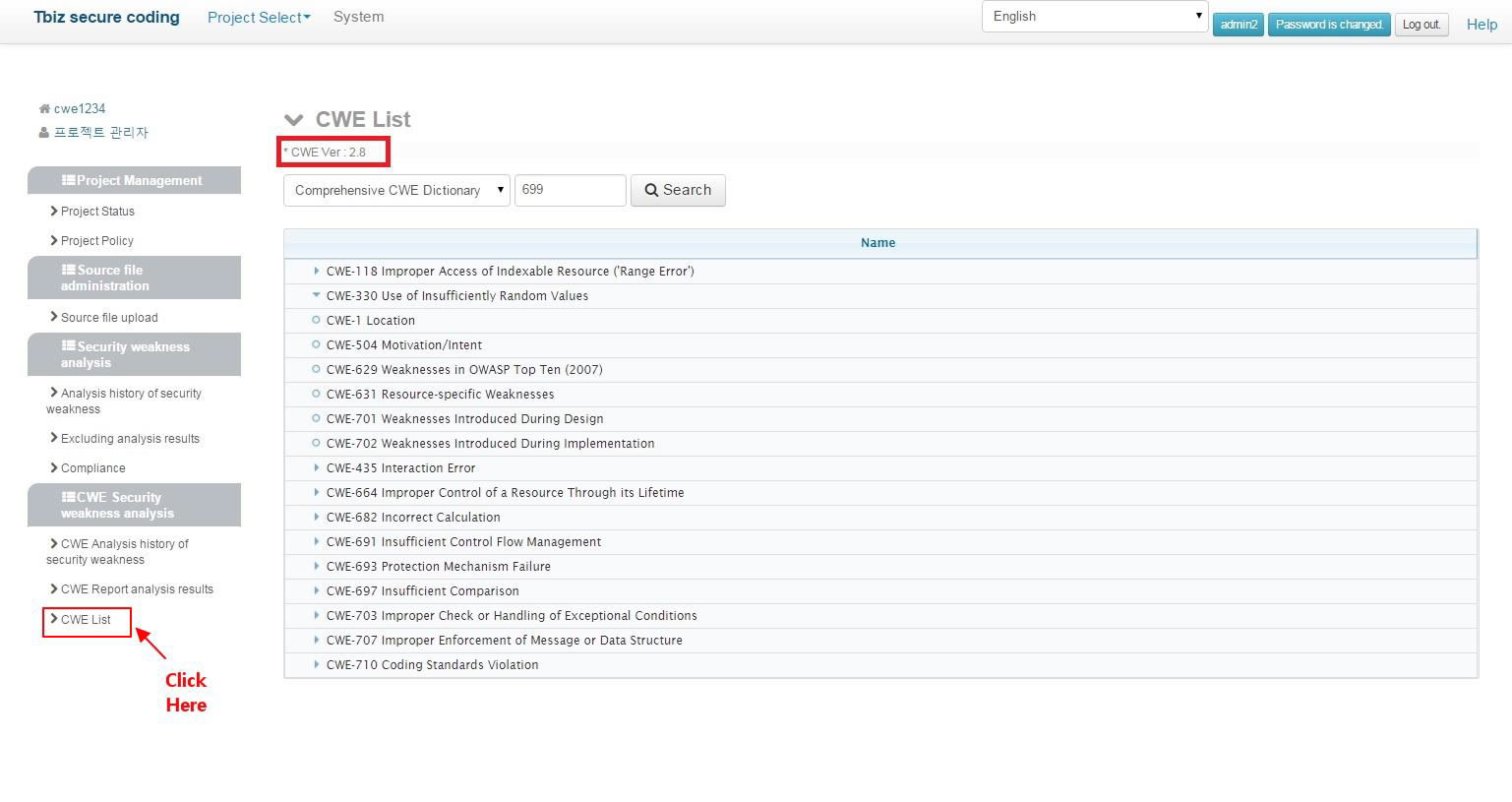Viewport: 1512px width, 802px height.
Task: Expand the CWE-697 Insufficient Comparison row
Action: pos(316,590)
